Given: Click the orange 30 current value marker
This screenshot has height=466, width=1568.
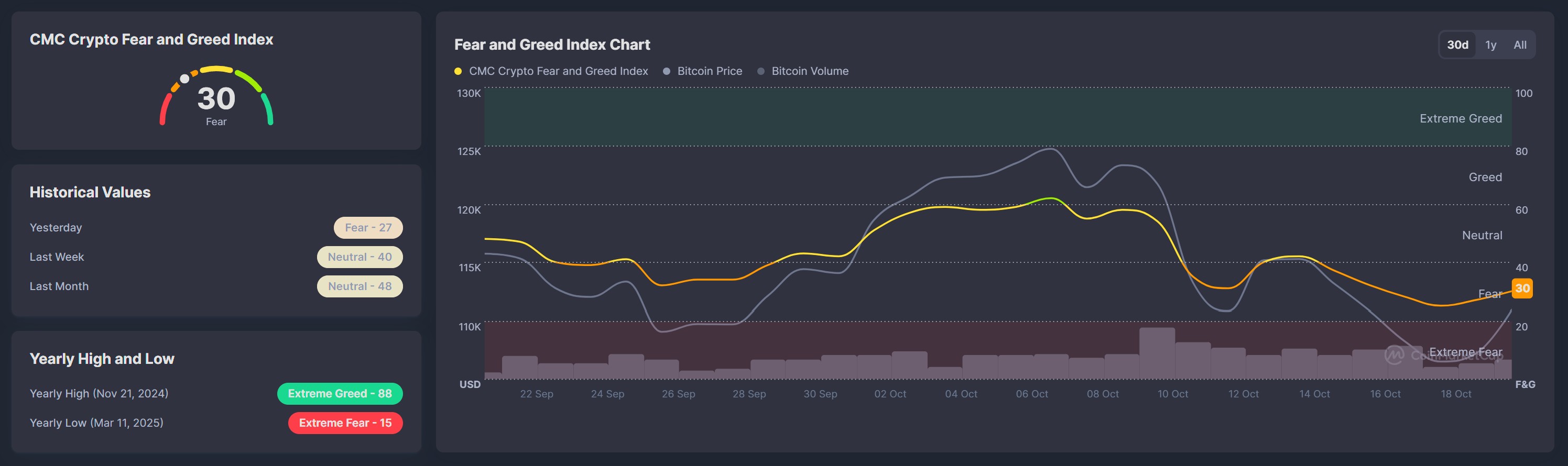Looking at the screenshot, I should click(1522, 289).
